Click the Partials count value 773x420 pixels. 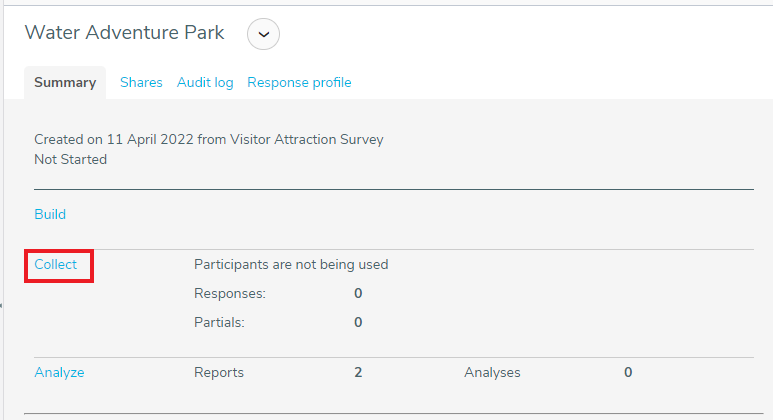click(358, 322)
